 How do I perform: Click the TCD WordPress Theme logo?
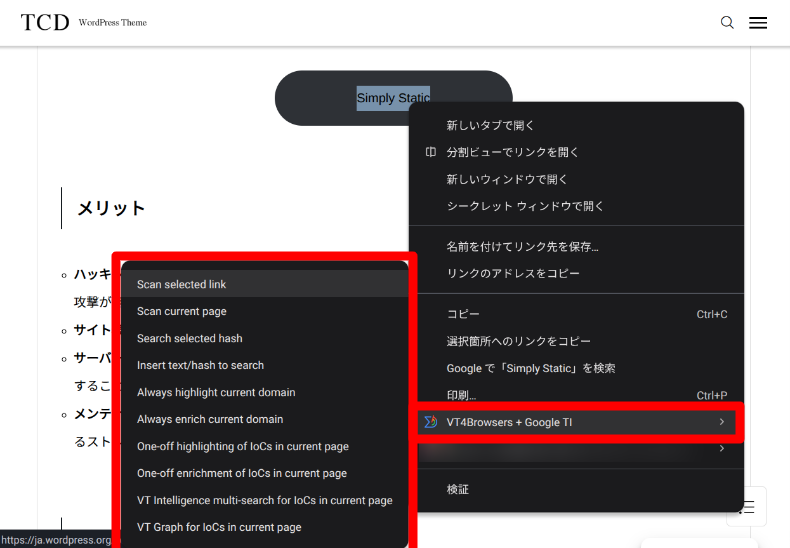[x=84, y=23]
